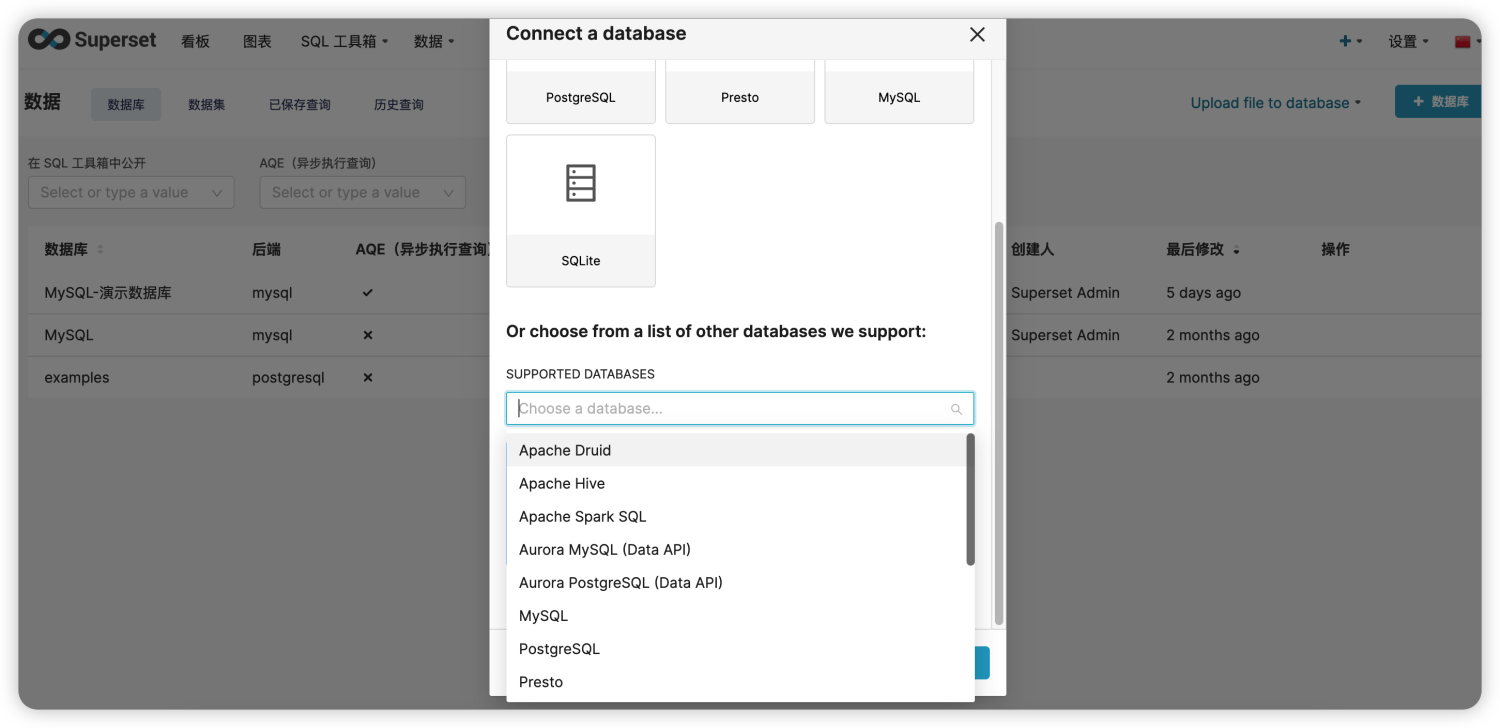
Task: Switch to the 已保存查询 tab
Action: tap(300, 104)
